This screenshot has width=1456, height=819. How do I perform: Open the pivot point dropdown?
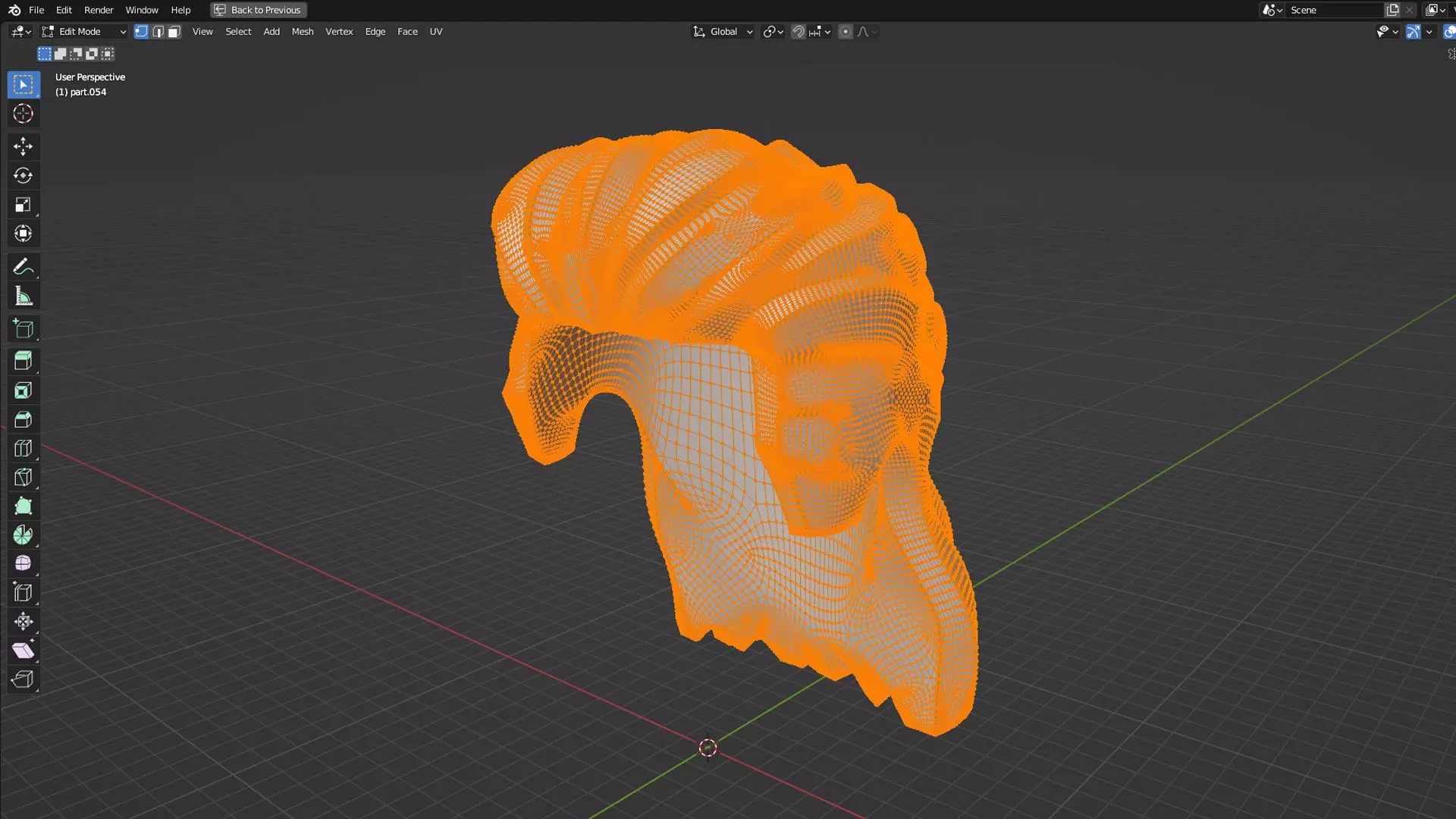pos(773,32)
